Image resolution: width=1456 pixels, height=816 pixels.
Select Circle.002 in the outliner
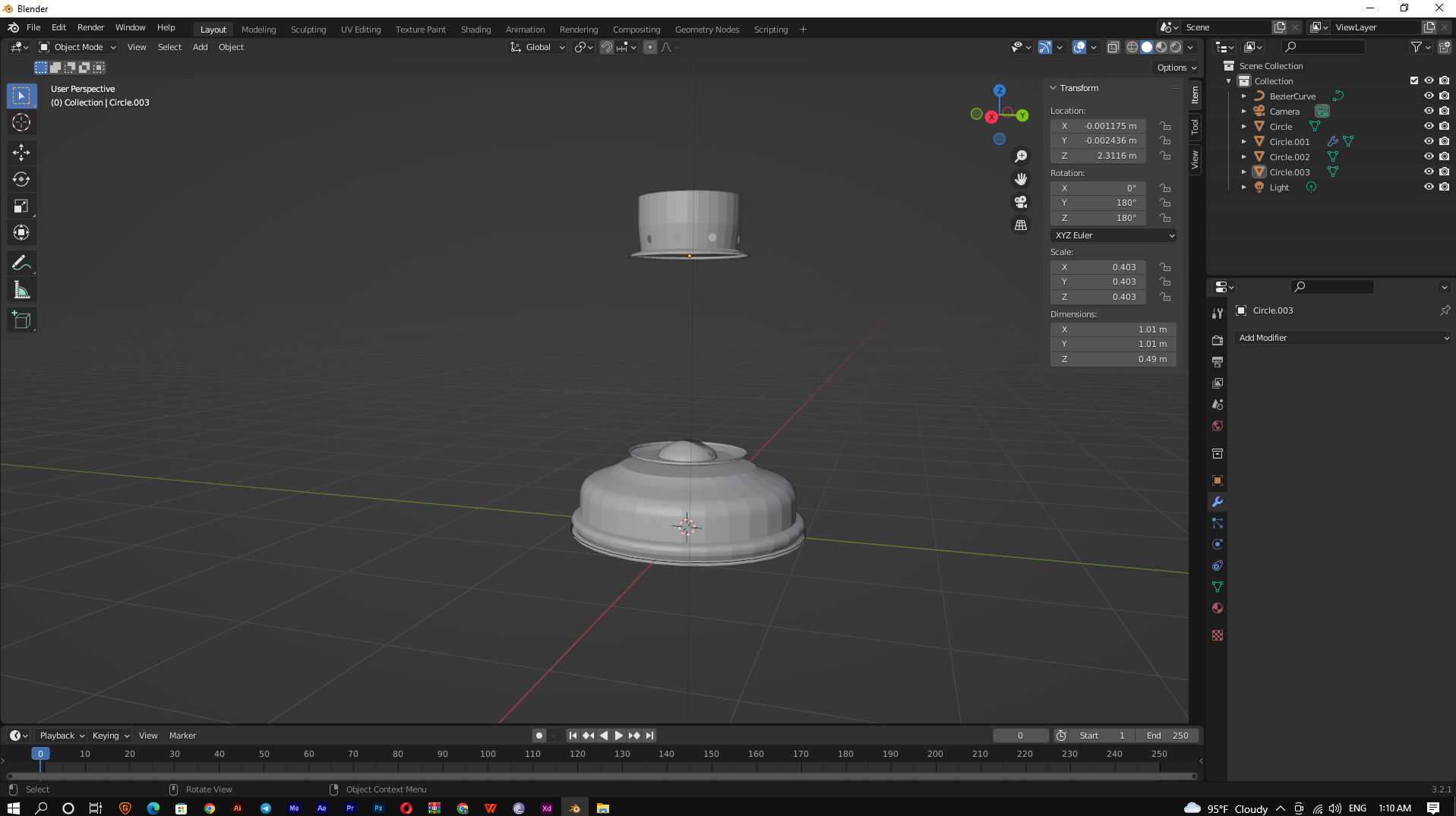(x=1290, y=157)
